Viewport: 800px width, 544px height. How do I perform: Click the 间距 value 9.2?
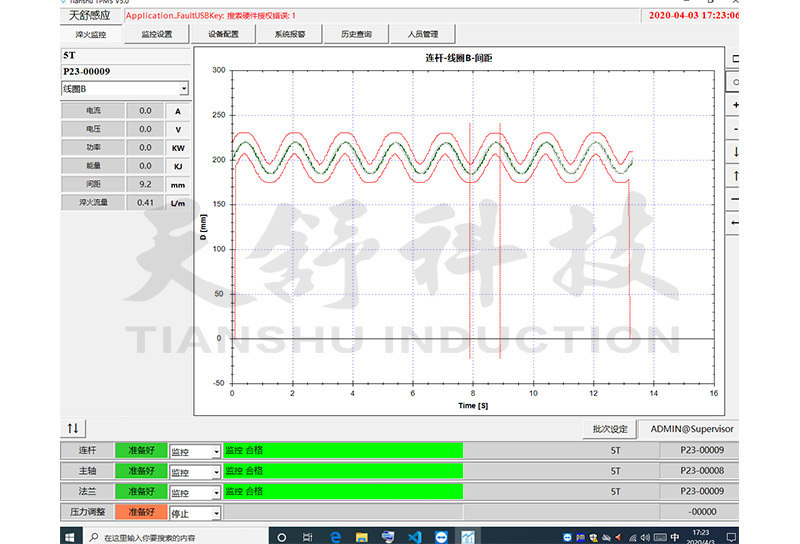click(145, 184)
